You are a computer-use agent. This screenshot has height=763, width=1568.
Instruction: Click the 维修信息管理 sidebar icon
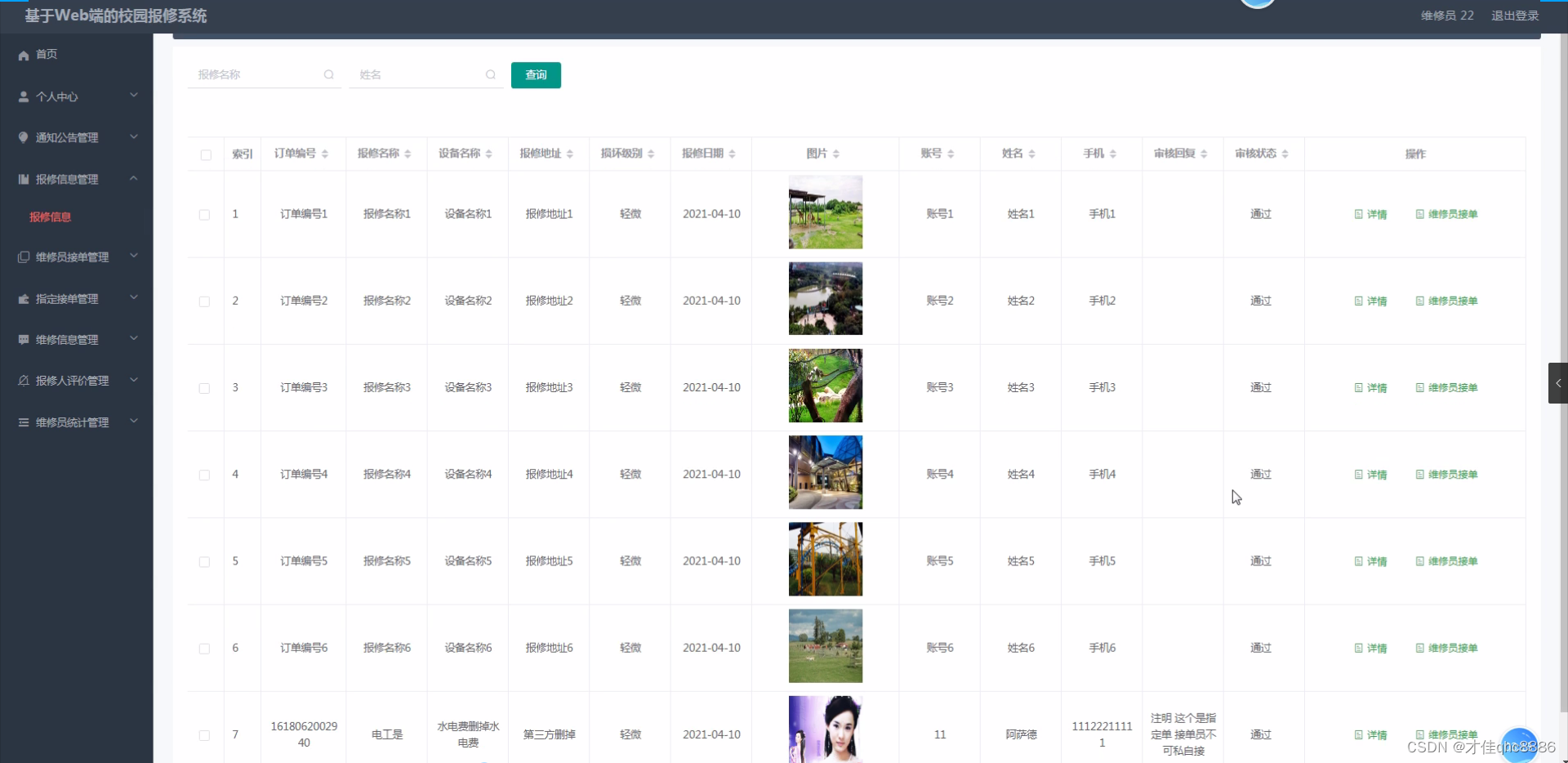(24, 340)
